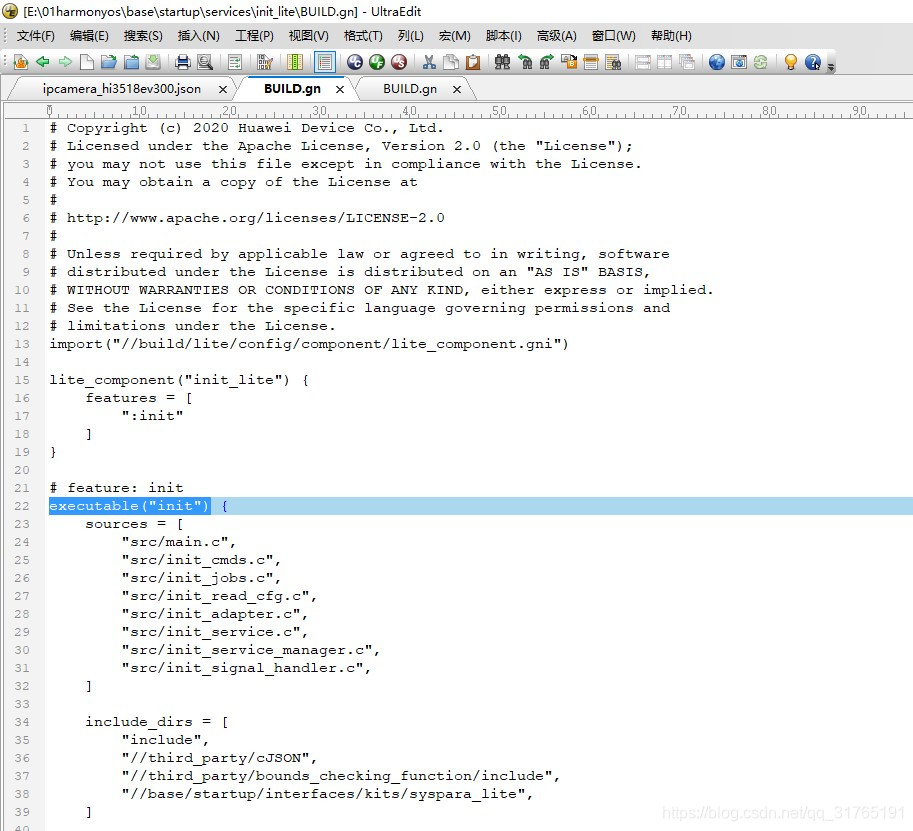Click the orange file icon at the toolbar's left end

[x=21, y=61]
